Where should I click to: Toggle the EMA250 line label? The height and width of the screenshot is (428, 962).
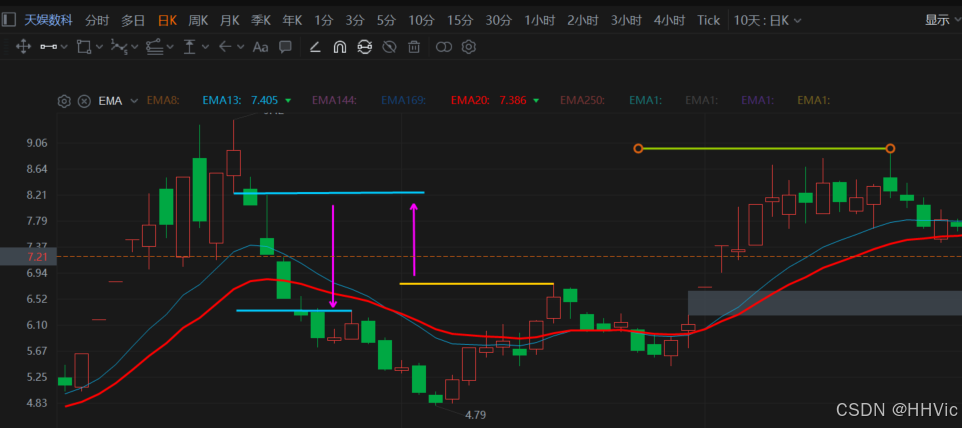pyautogui.click(x=582, y=101)
